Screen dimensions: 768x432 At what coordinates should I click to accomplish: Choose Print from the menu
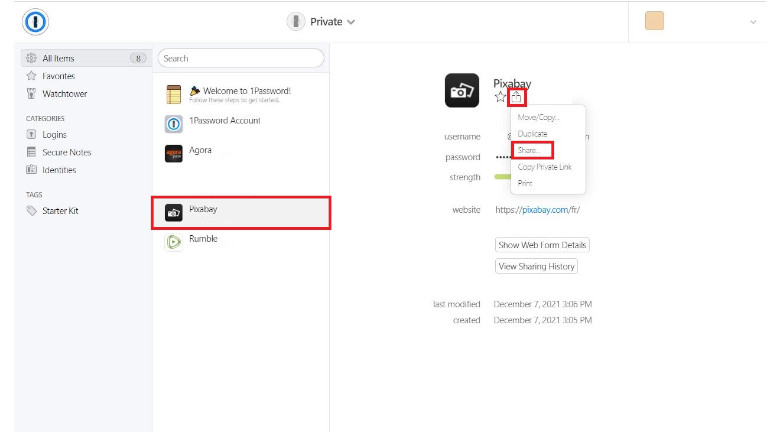pos(525,183)
